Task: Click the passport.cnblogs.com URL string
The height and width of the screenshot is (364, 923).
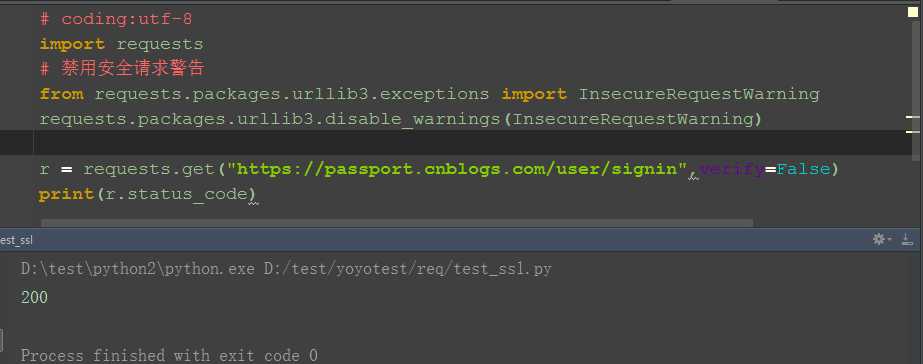Action: pos(459,170)
